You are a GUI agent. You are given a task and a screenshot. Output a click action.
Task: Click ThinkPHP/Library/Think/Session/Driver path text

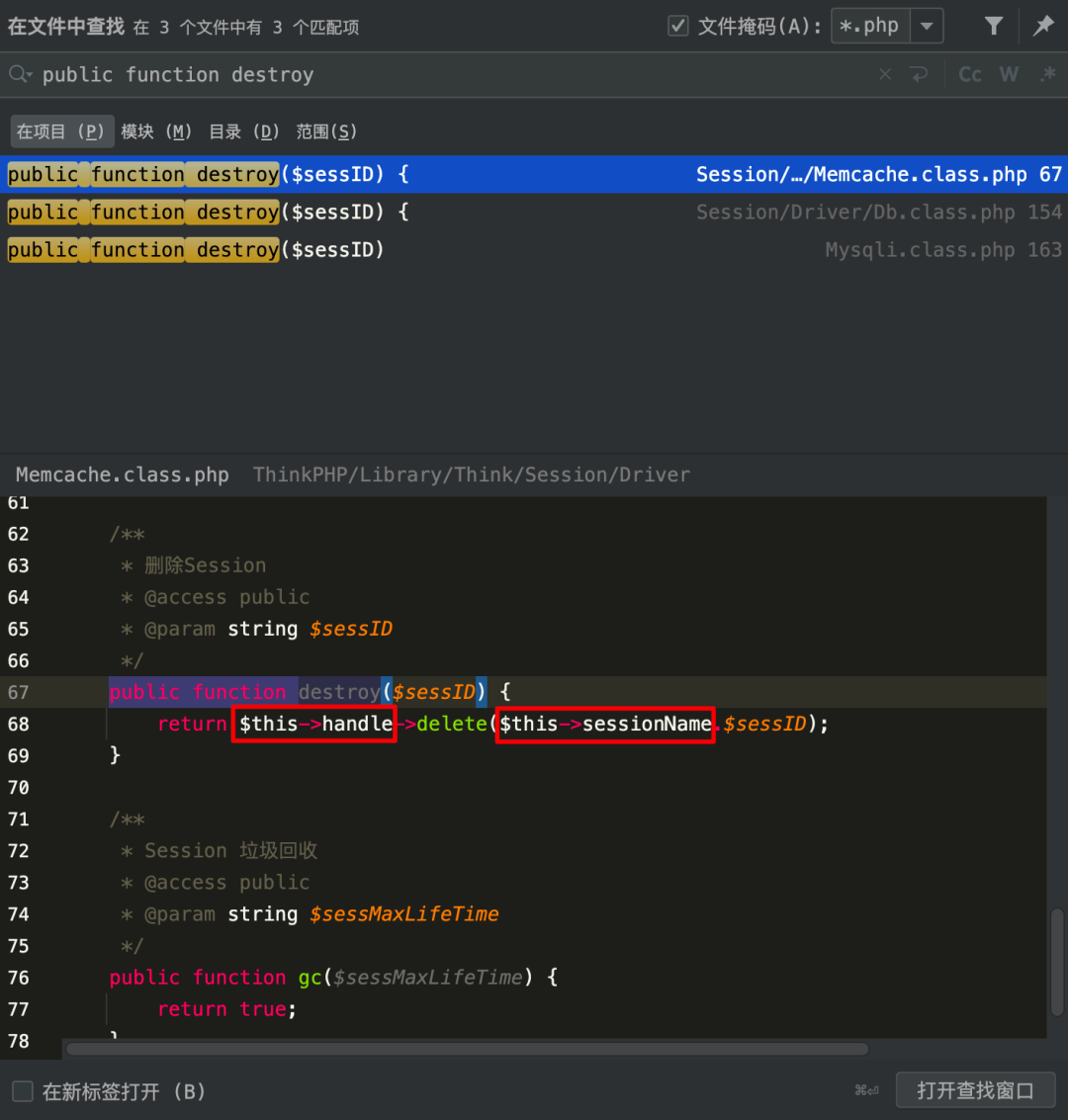point(472,475)
